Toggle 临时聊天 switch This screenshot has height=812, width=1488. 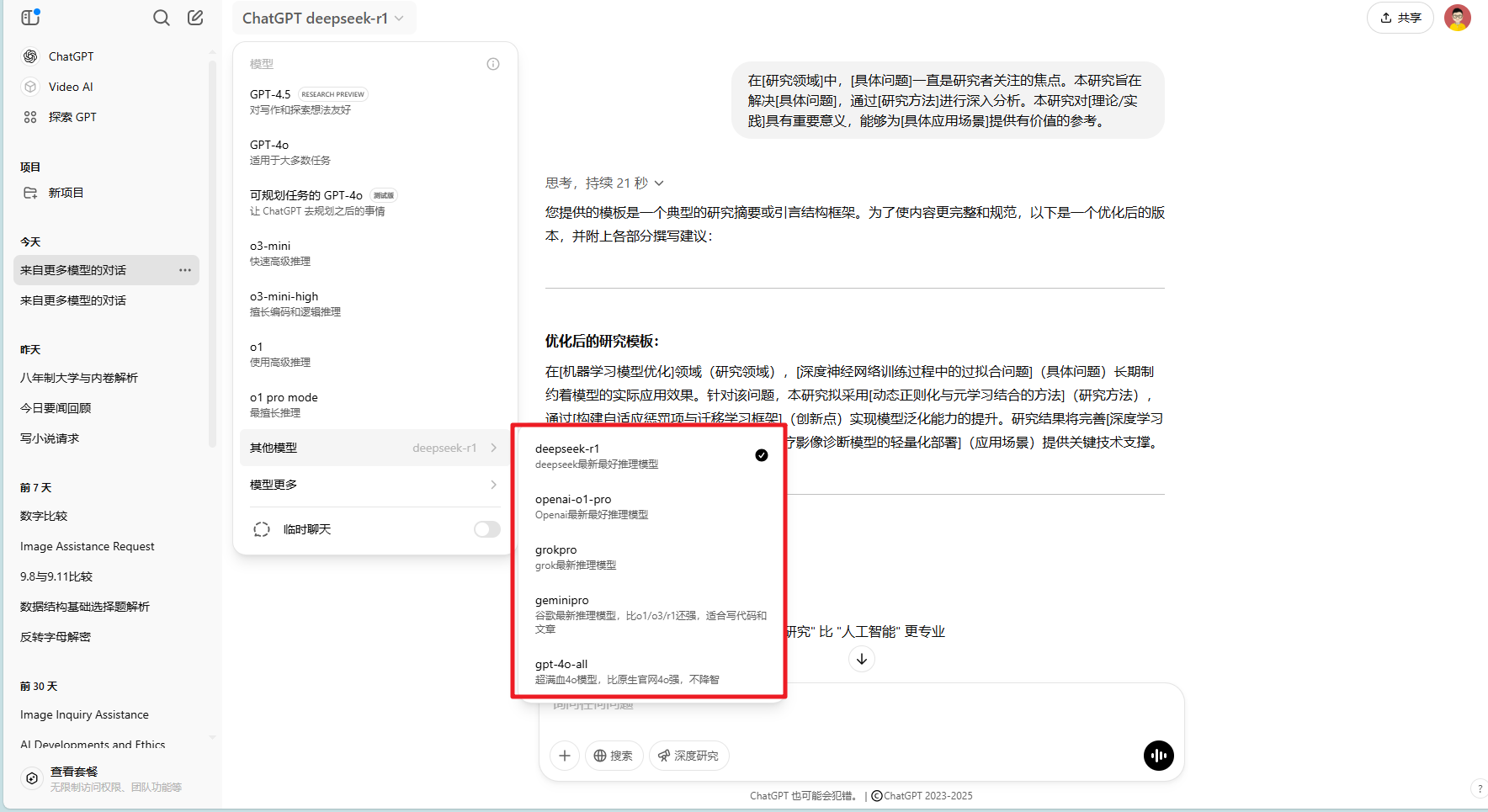(486, 529)
